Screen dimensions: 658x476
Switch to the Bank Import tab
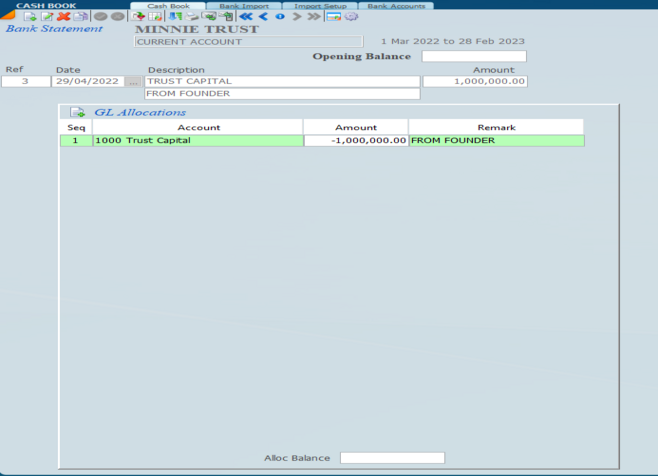click(x=244, y=6)
